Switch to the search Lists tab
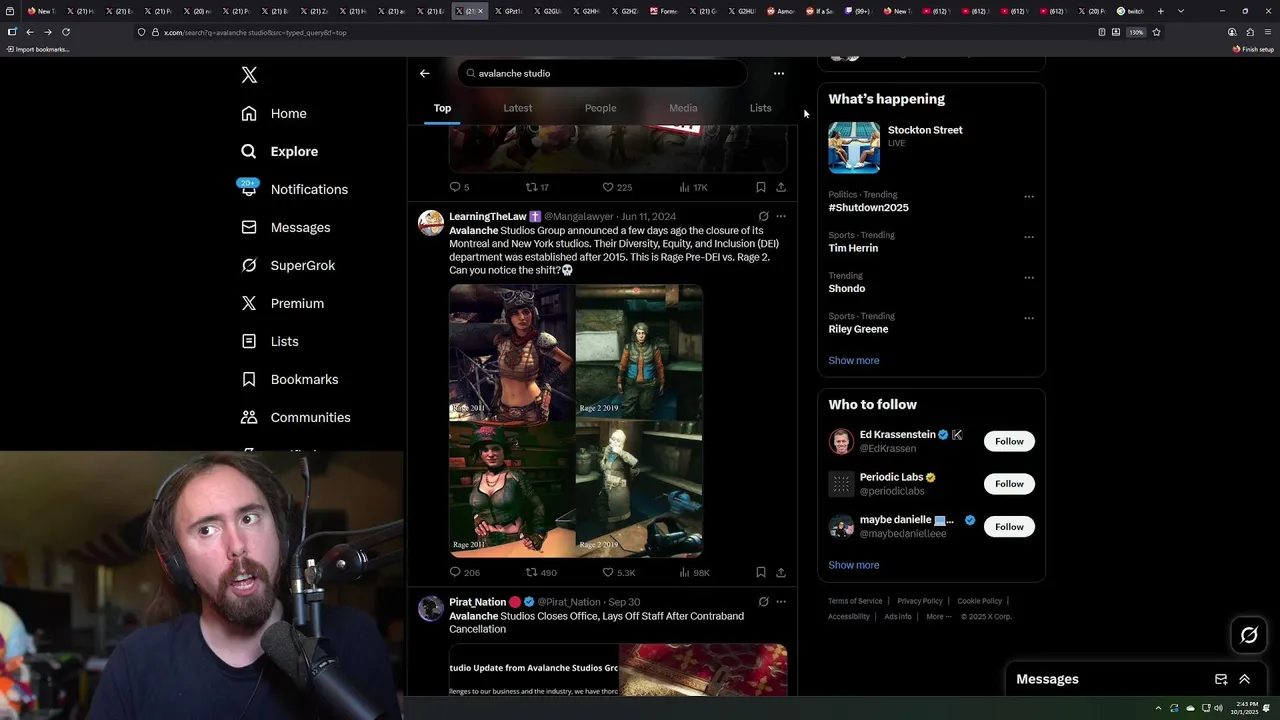The image size is (1280, 720). pyautogui.click(x=761, y=108)
